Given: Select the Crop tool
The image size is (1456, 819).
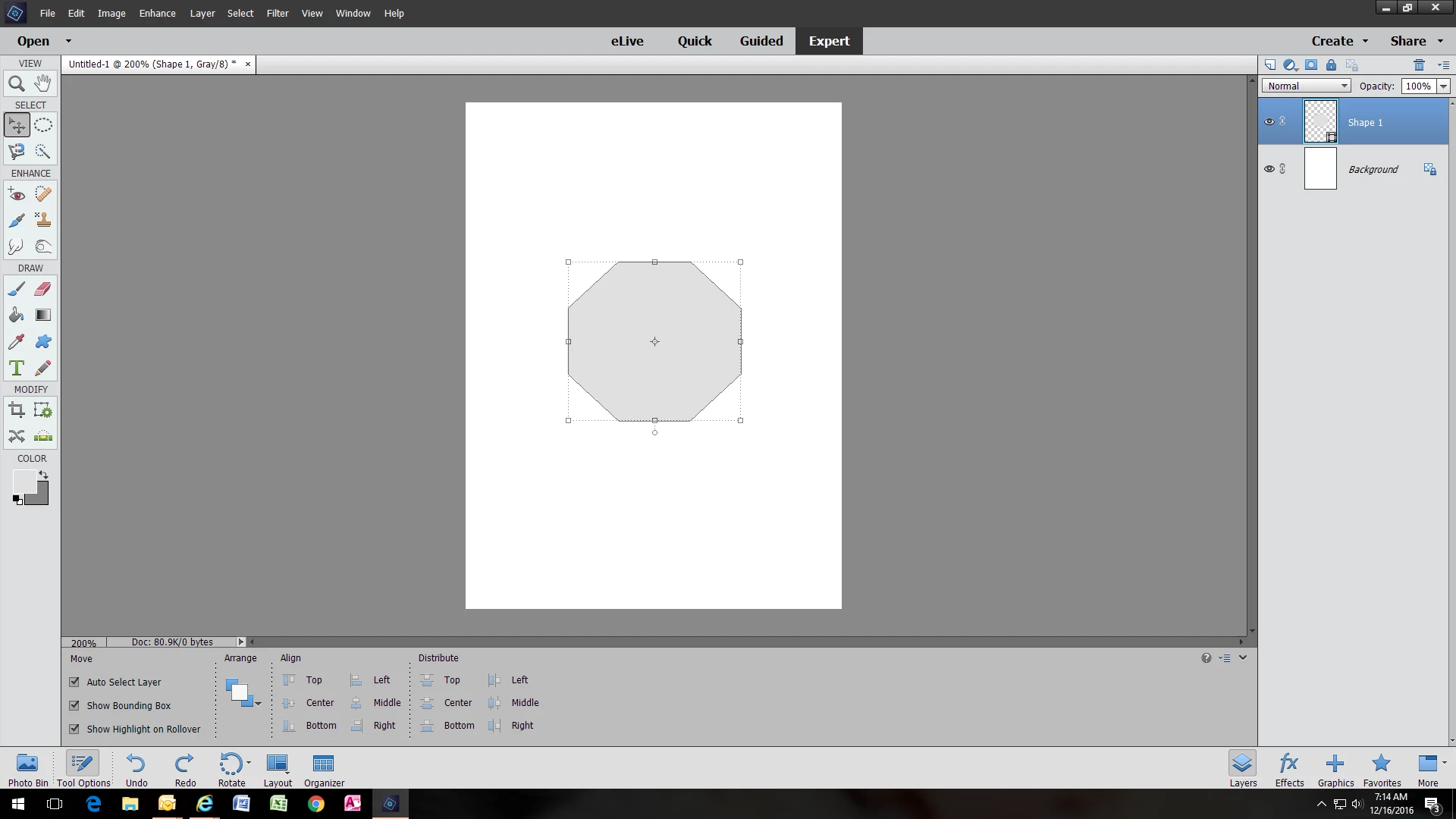Looking at the screenshot, I should (16, 411).
